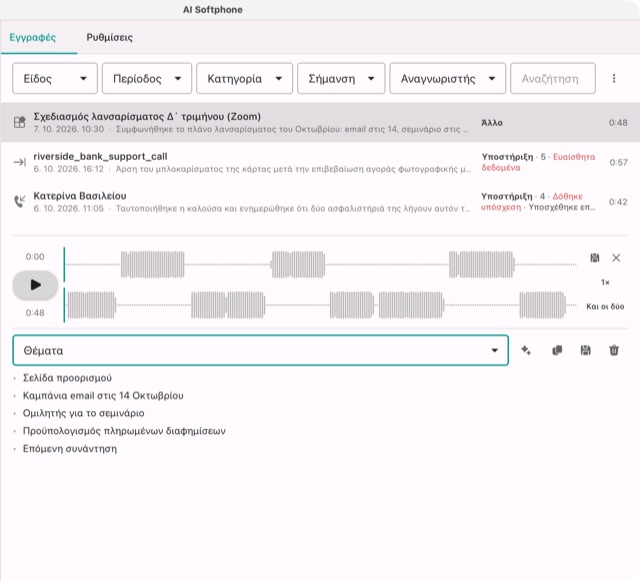Open the riverside_bank_support_call recording

point(320,162)
